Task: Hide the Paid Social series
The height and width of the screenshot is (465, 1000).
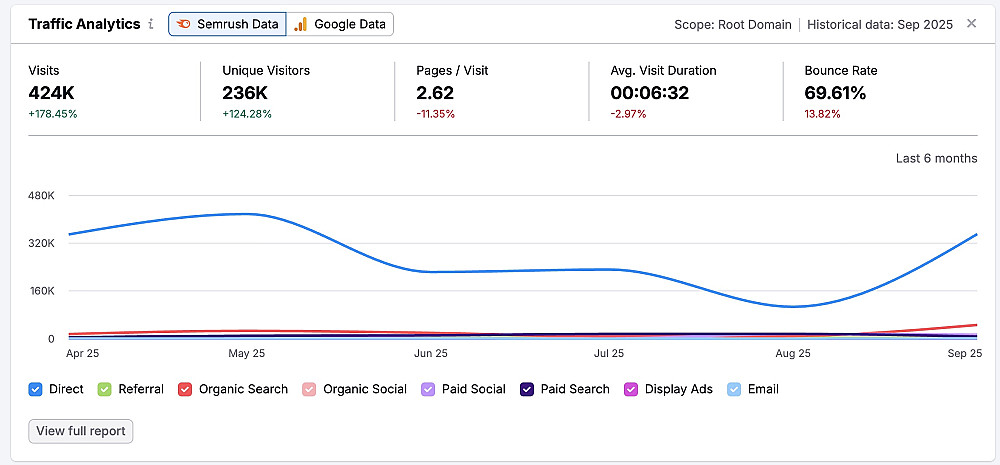Action: click(x=428, y=389)
